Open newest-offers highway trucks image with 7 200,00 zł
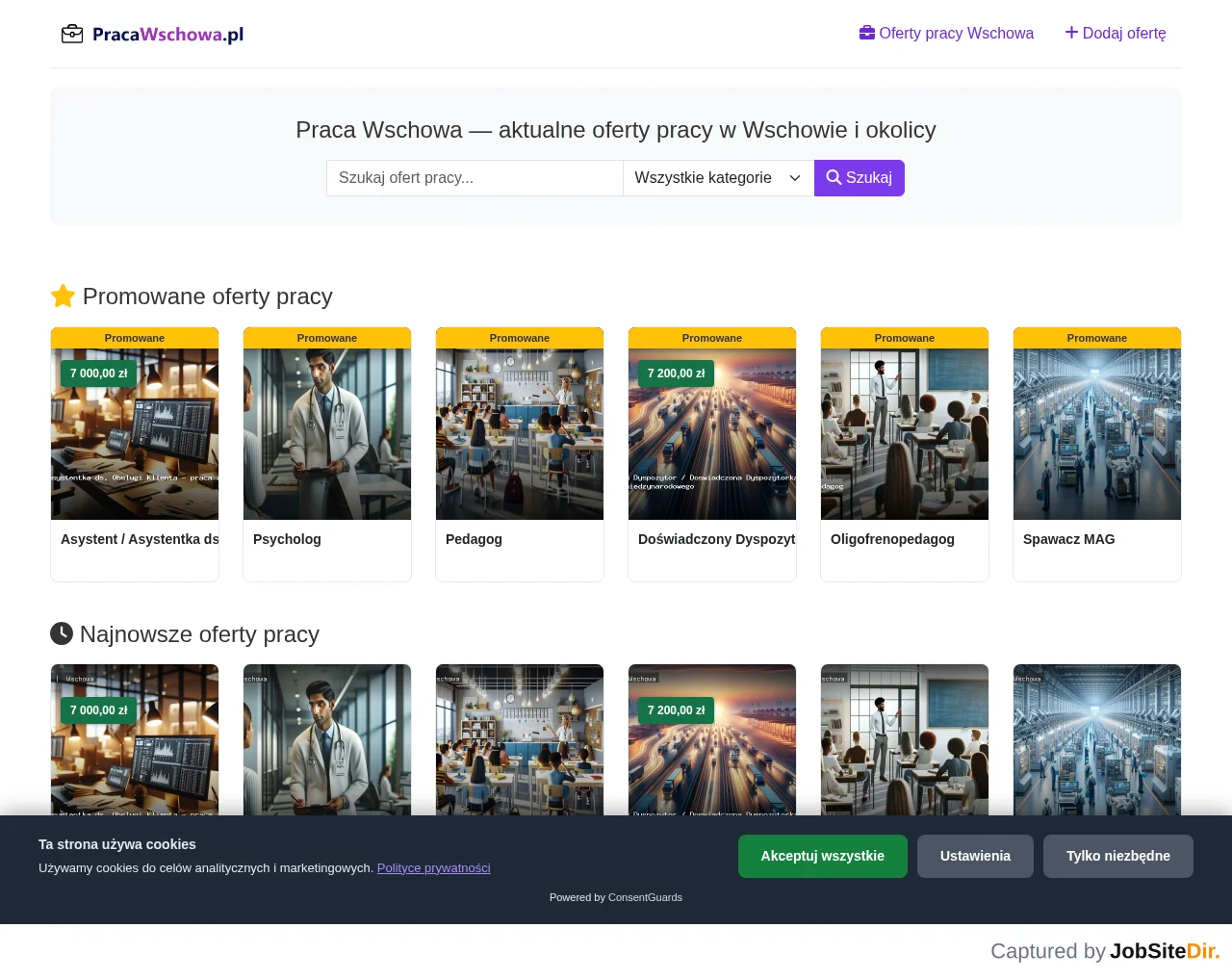1232x980 pixels. coord(712,740)
